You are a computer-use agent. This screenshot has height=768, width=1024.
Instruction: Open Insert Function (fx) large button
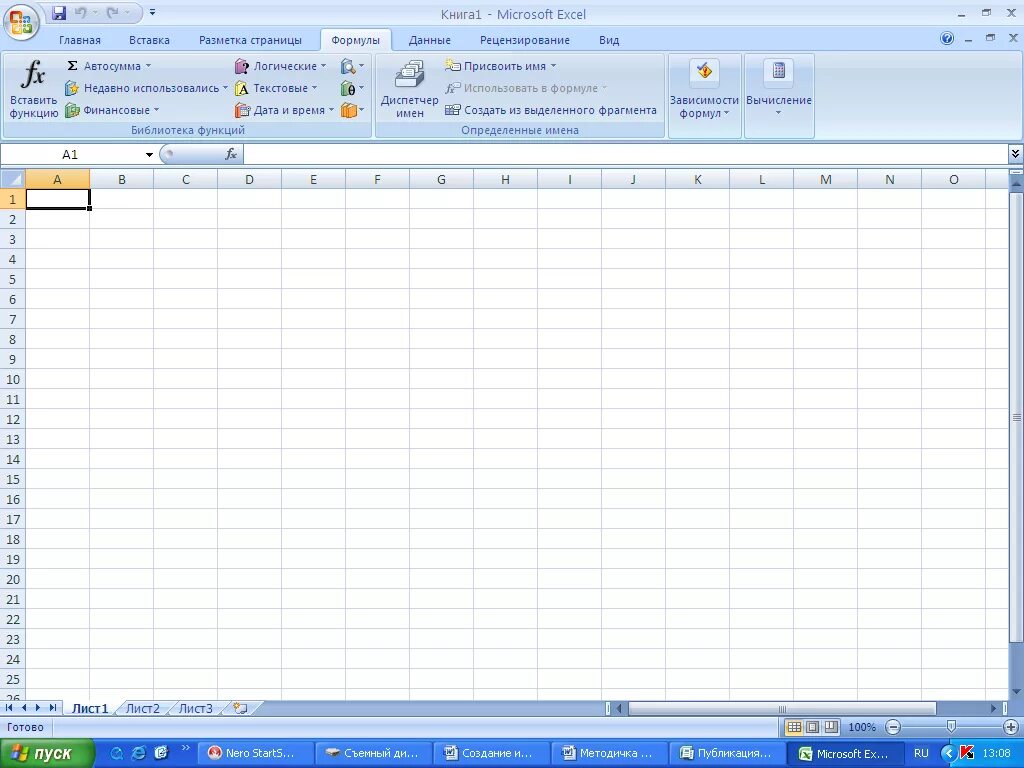(x=33, y=89)
